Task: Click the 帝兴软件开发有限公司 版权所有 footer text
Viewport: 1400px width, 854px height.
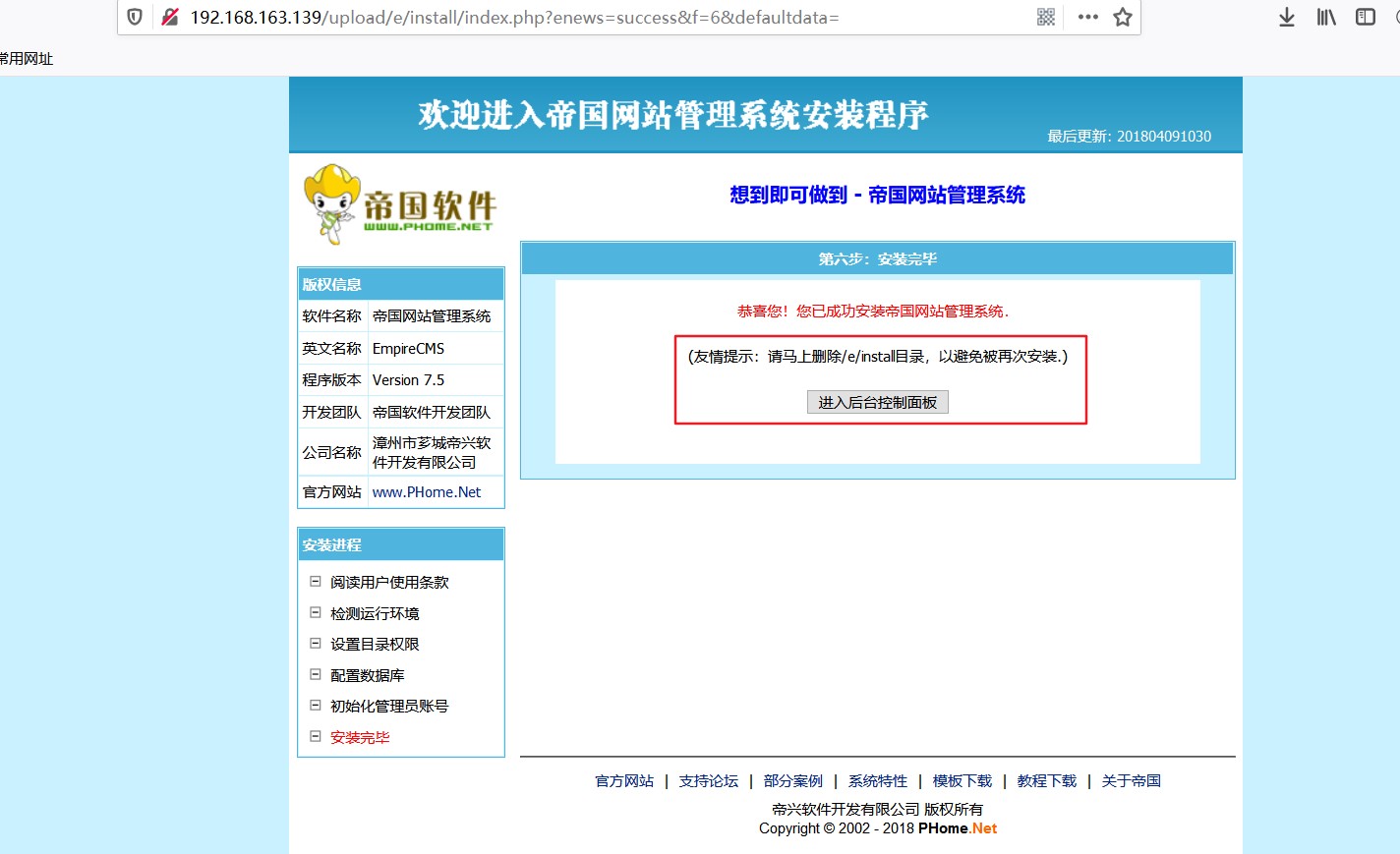Action: [877, 810]
